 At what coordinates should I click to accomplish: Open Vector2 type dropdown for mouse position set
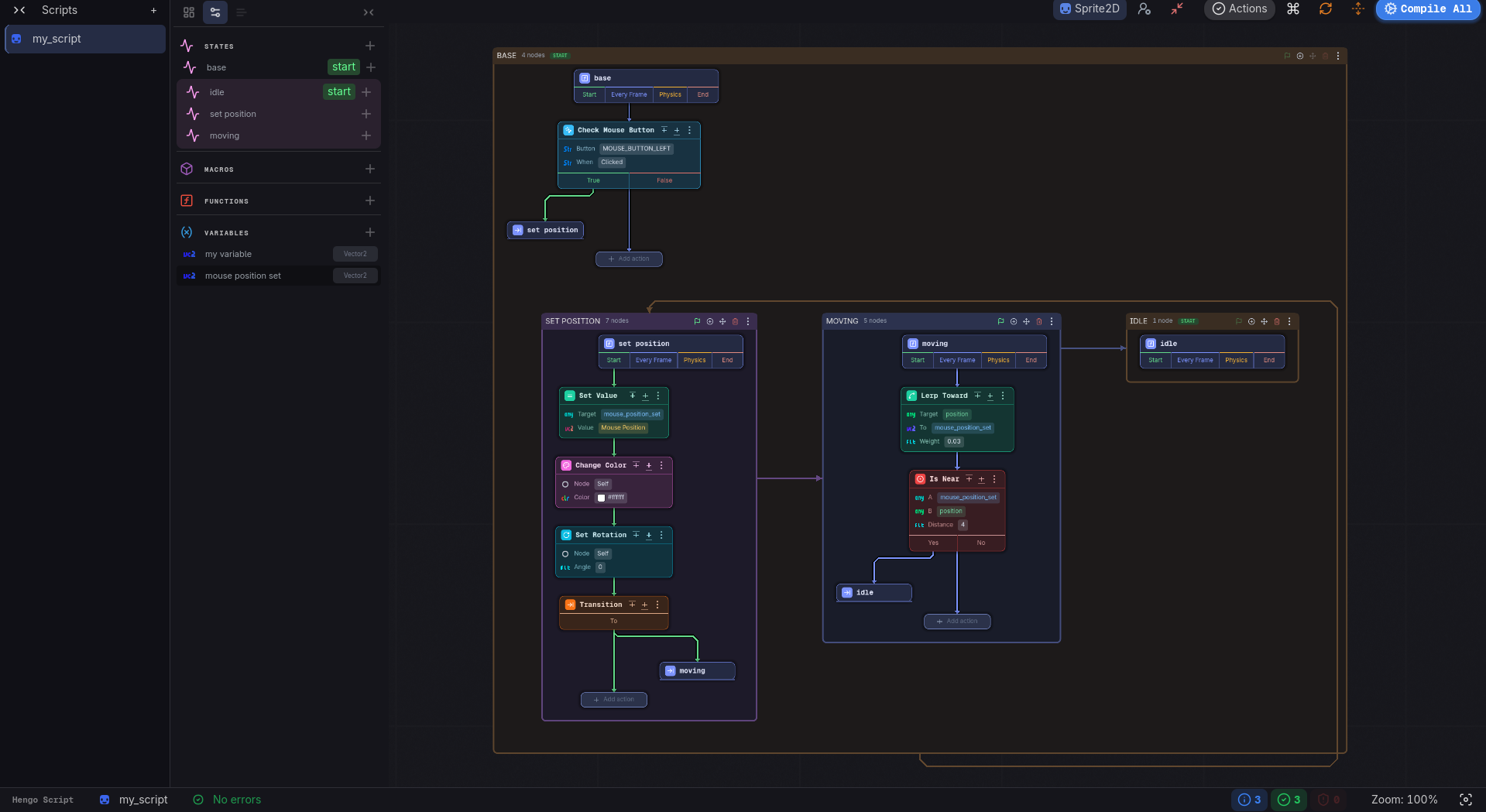click(355, 276)
